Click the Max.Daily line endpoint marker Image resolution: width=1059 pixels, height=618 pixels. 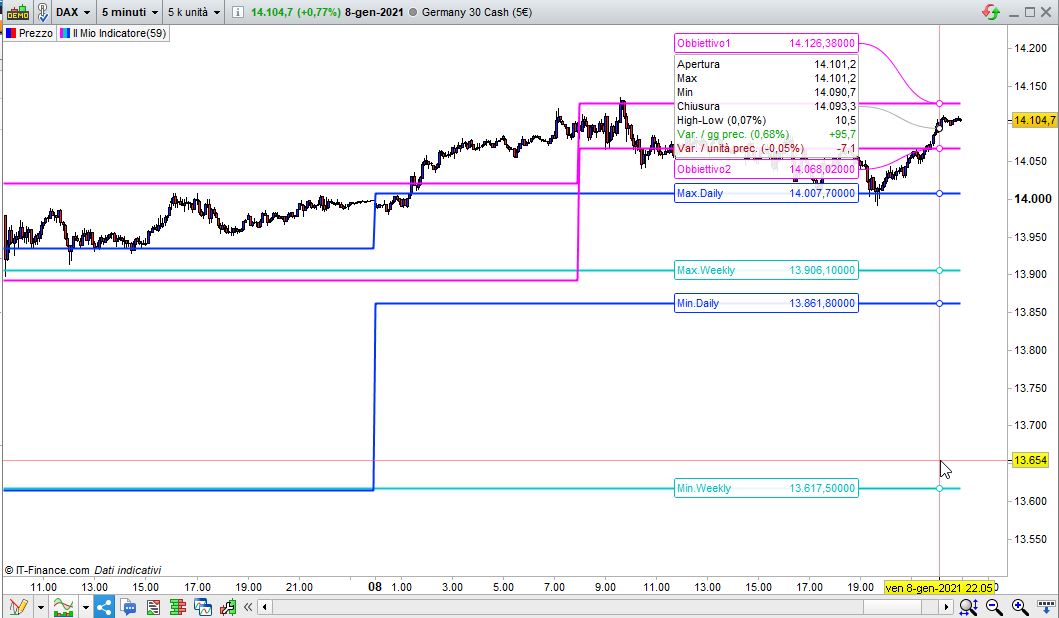tap(939, 194)
